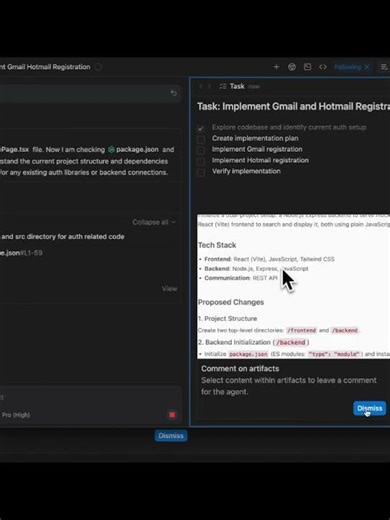
Task: Expand the 'Collapse all' dropdown
Action: pyautogui.click(x=154, y=222)
